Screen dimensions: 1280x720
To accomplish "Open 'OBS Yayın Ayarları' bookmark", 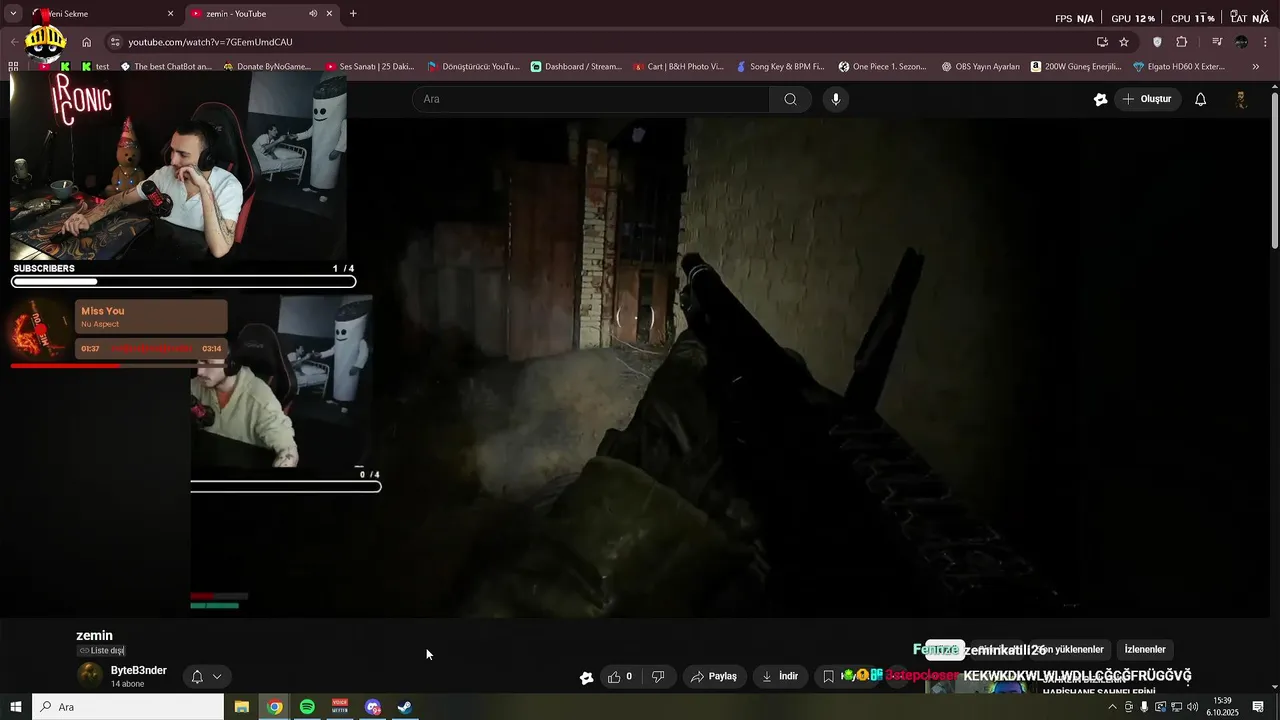I will pos(981,67).
